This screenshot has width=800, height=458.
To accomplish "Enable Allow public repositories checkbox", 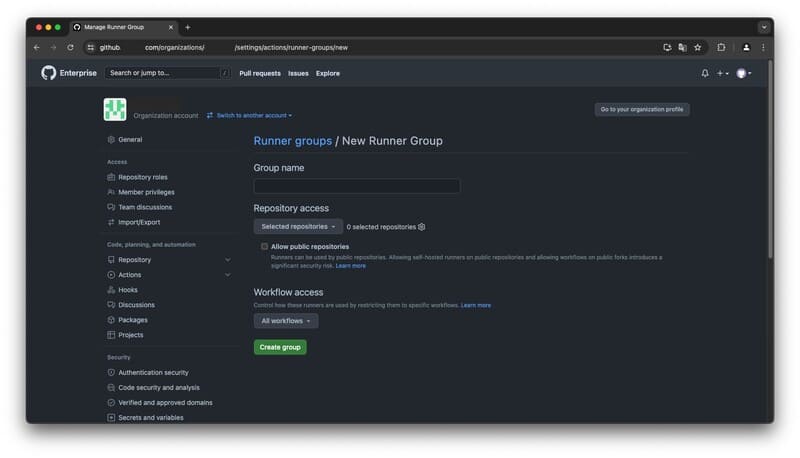I will click(x=265, y=246).
